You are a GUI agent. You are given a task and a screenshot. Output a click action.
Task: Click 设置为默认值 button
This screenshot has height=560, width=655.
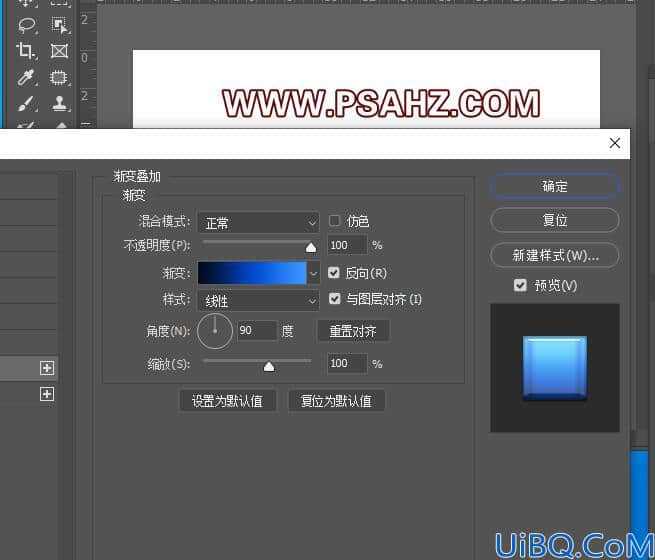pos(228,401)
